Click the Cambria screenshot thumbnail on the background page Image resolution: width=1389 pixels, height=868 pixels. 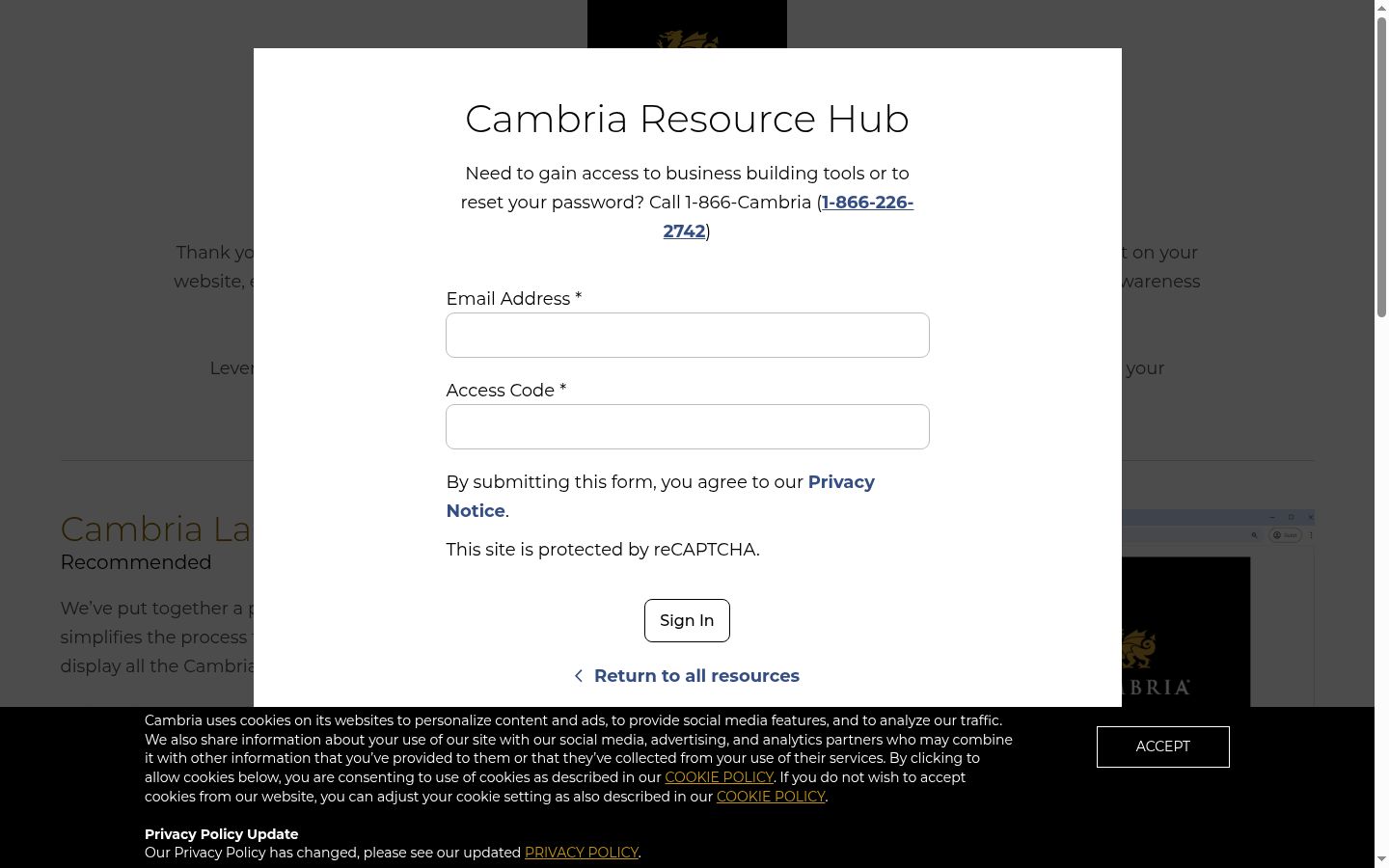(1217, 609)
